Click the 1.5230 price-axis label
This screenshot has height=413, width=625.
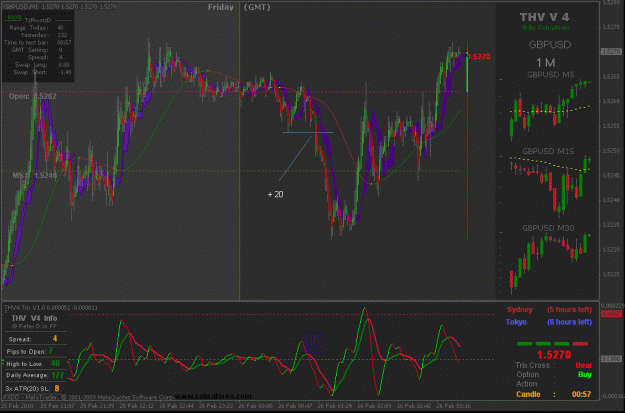pyautogui.click(x=612, y=250)
